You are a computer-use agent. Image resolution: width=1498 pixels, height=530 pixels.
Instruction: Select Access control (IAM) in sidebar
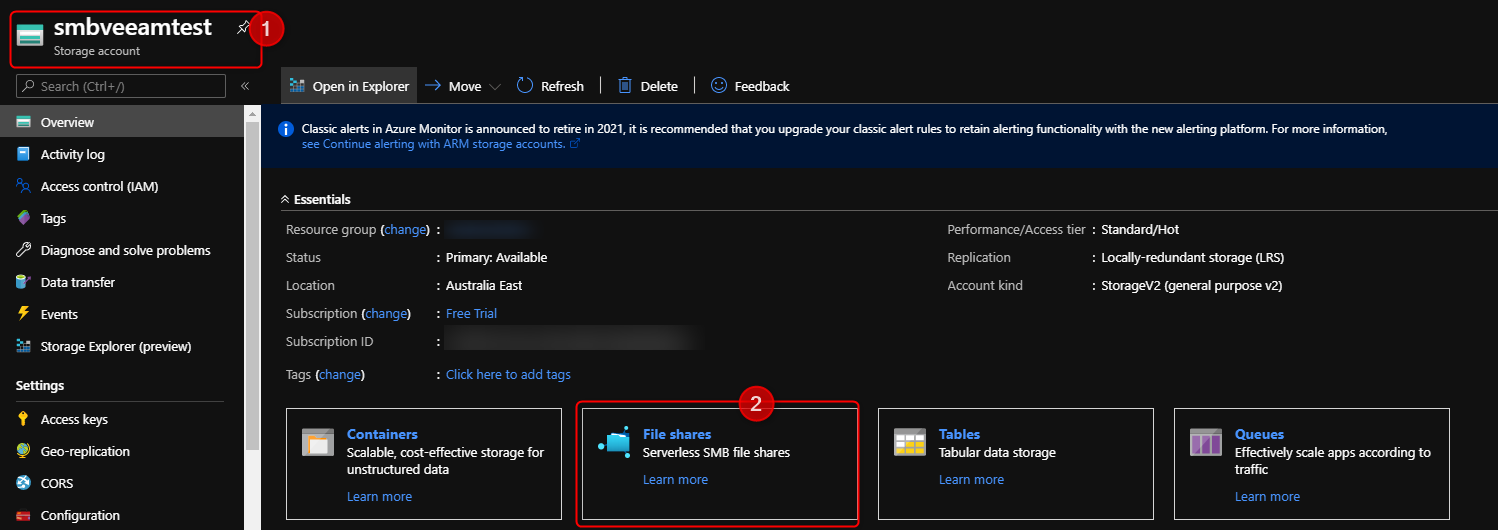(x=99, y=186)
